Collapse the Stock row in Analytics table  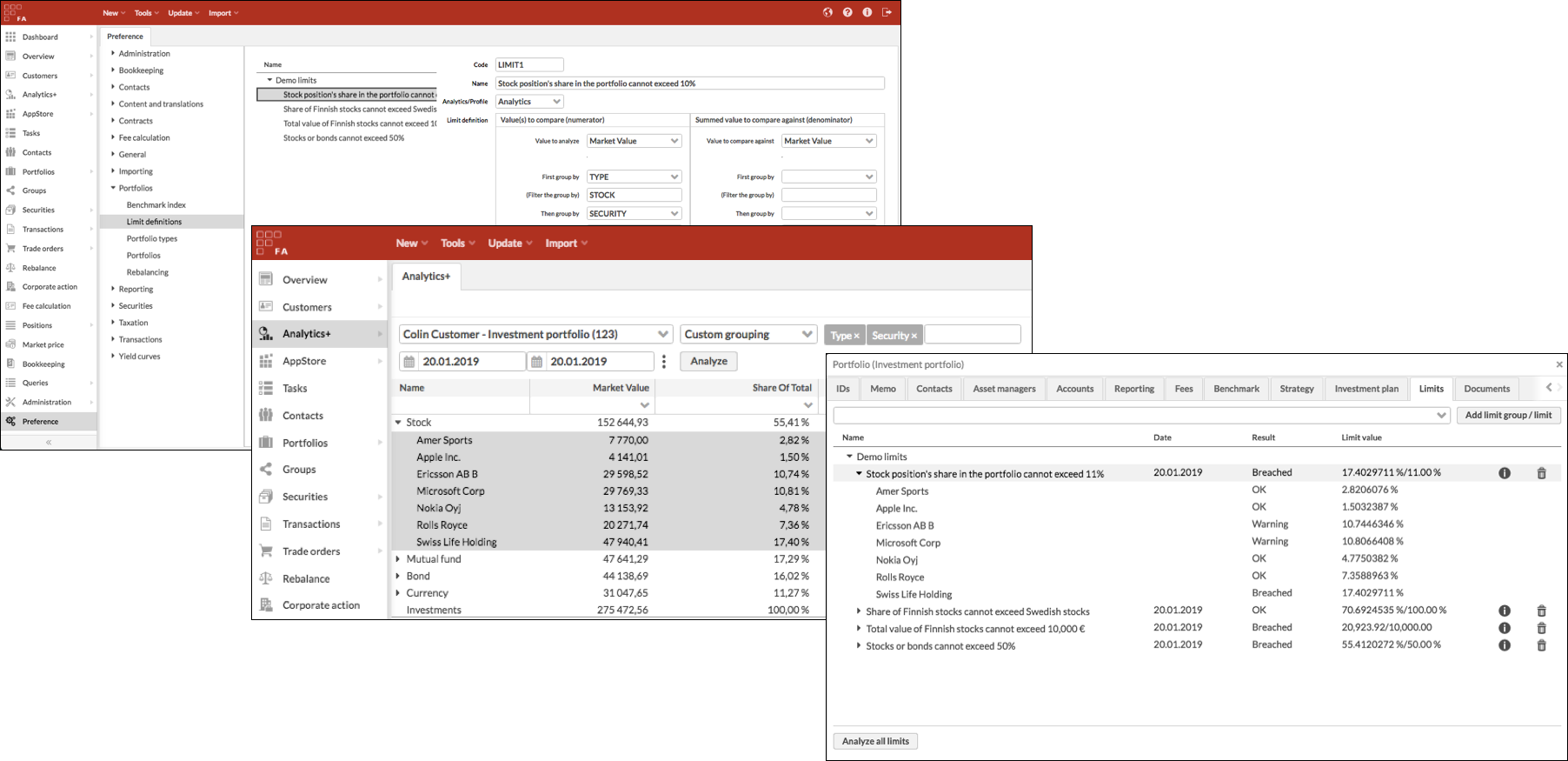(398, 423)
